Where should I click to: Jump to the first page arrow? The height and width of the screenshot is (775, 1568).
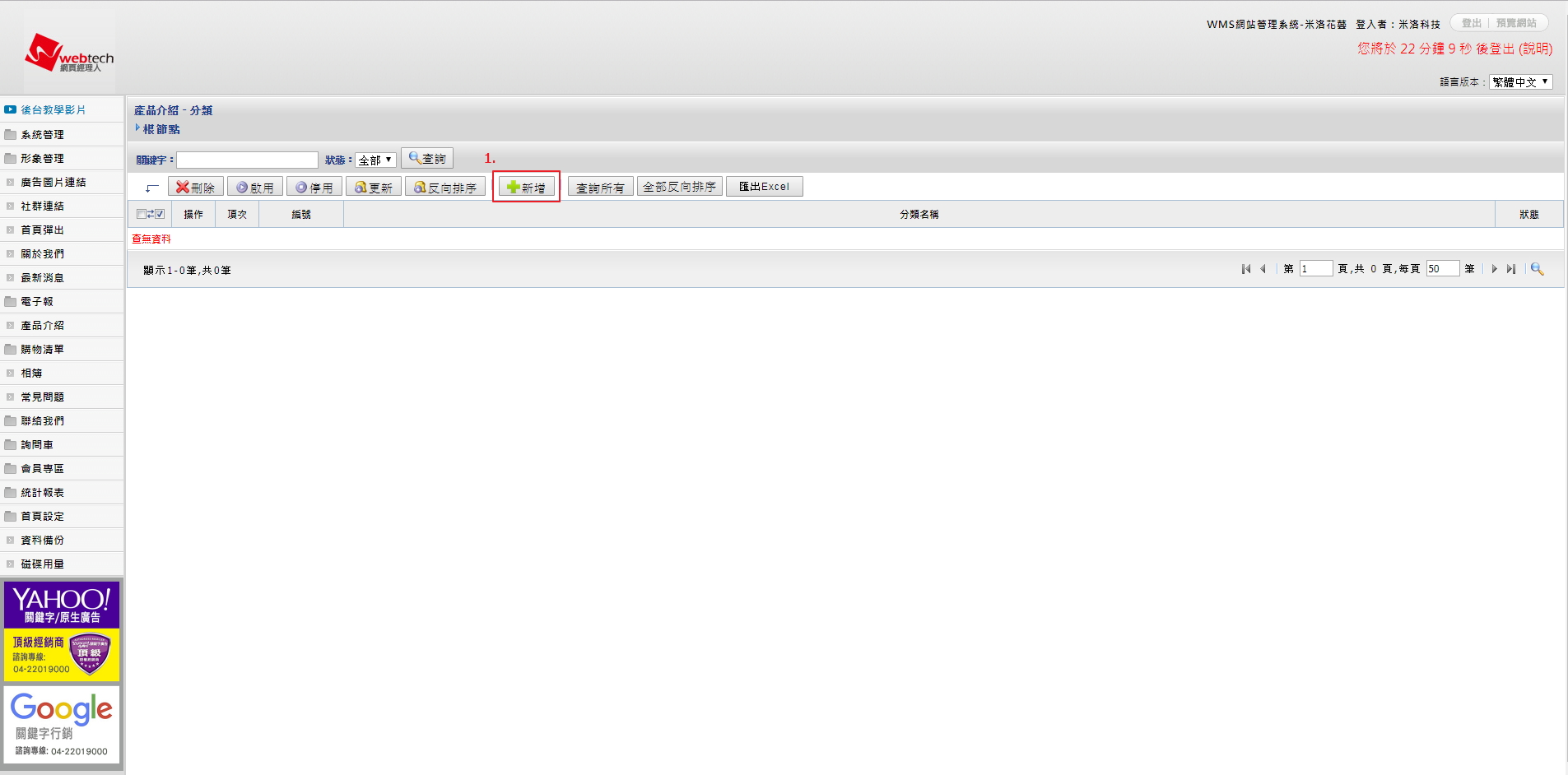1246,269
